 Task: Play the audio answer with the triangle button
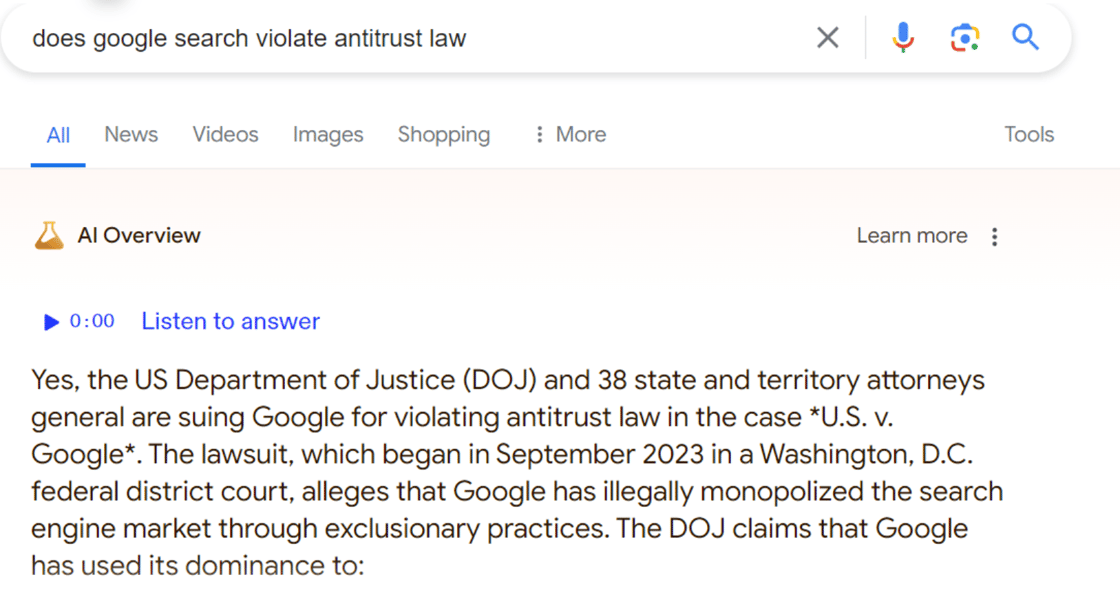52,322
